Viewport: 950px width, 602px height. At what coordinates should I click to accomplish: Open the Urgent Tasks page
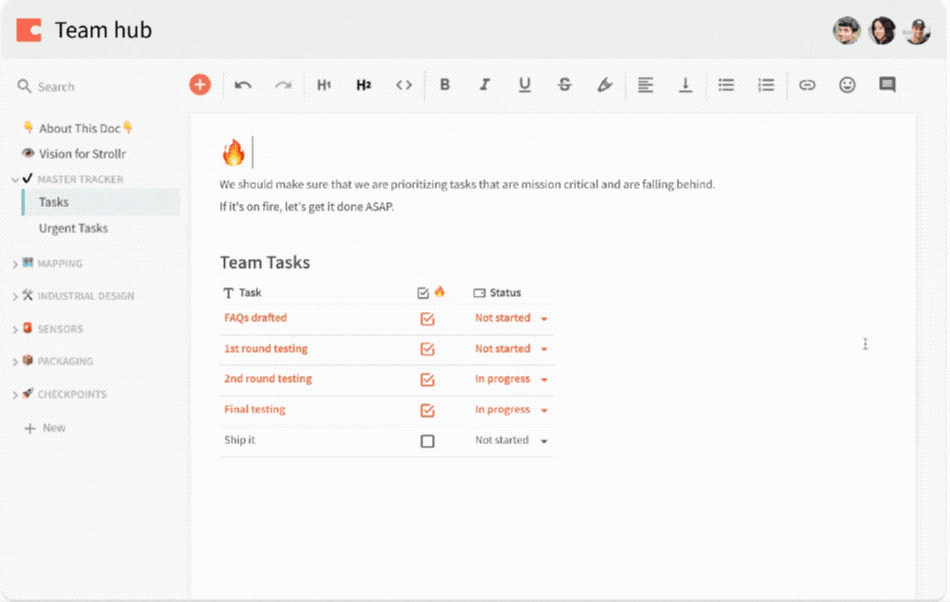point(73,228)
